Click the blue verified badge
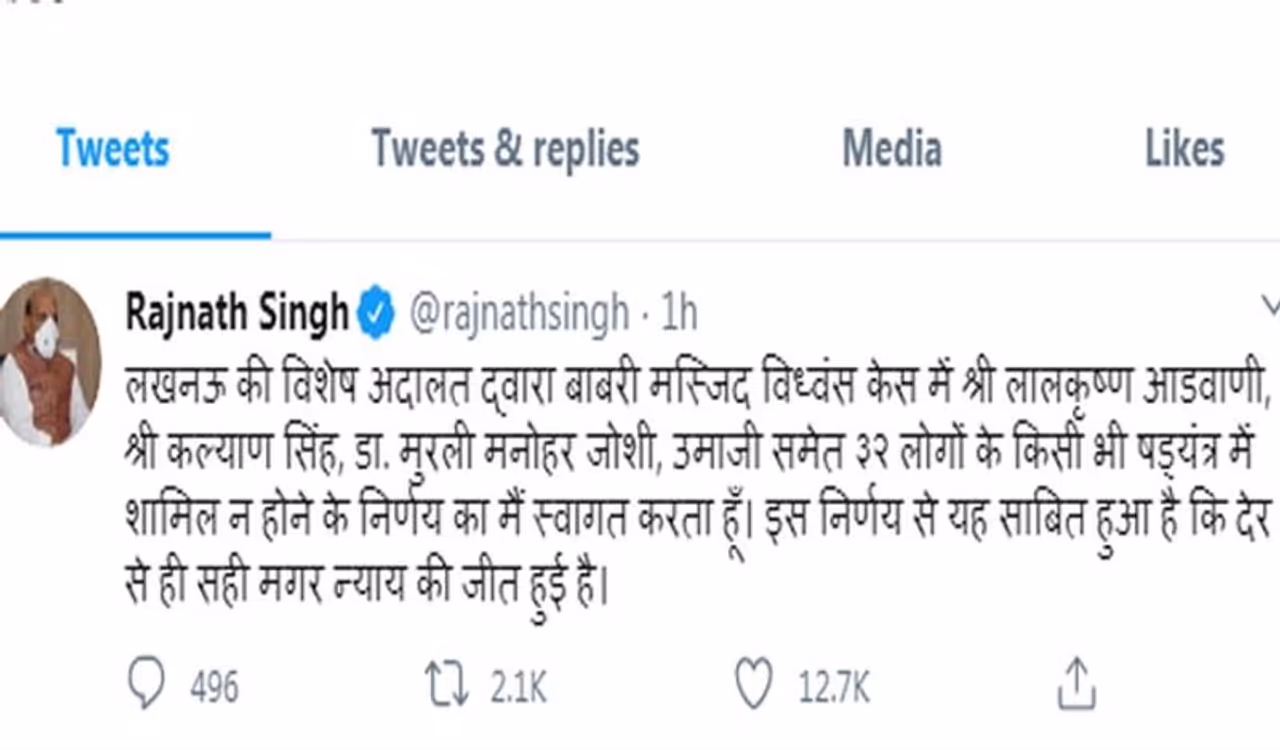The width and height of the screenshot is (1280, 750). tap(376, 313)
